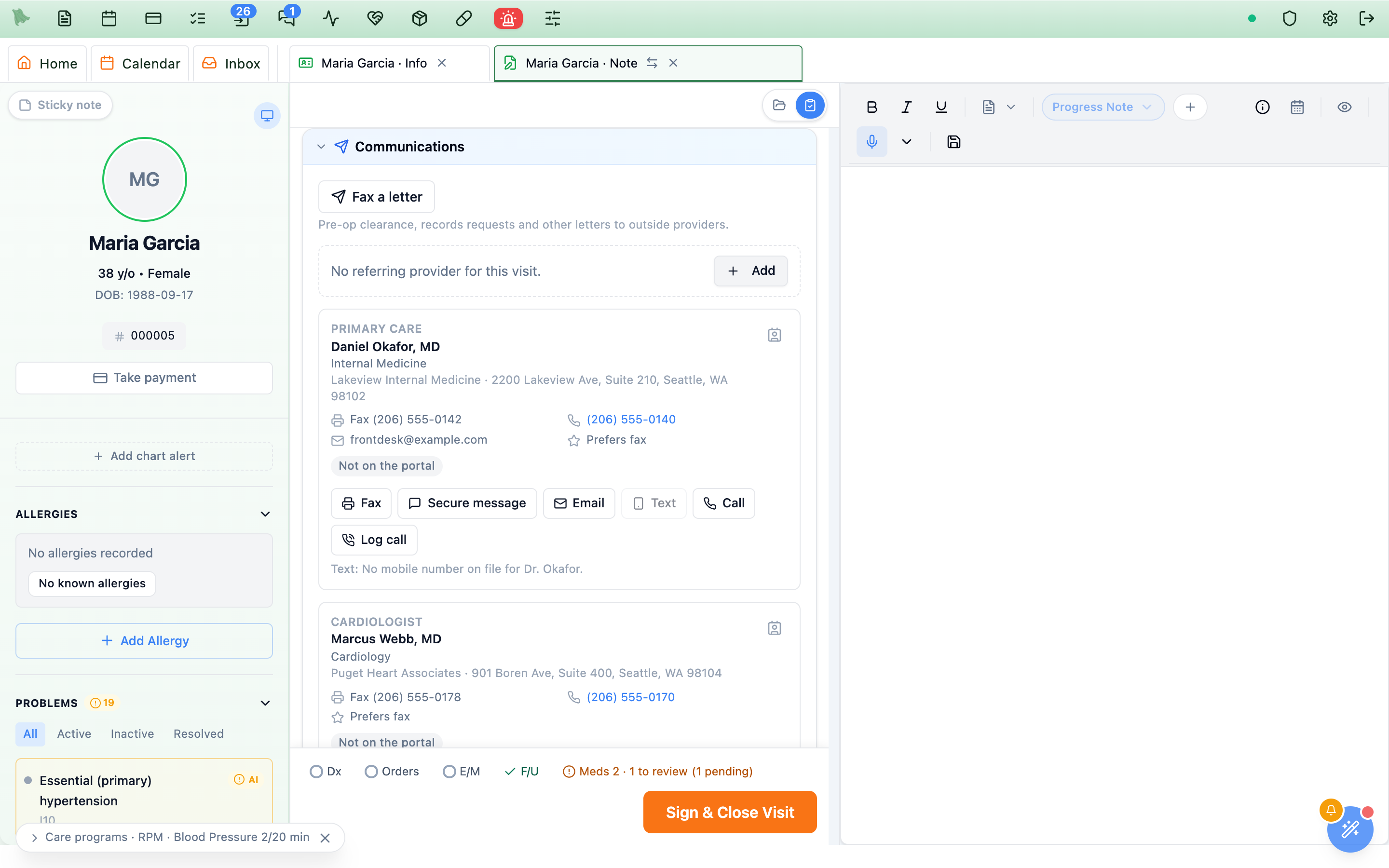Open contact card icon for Marcus Webb
The width and height of the screenshot is (1389, 868).
pos(774,628)
